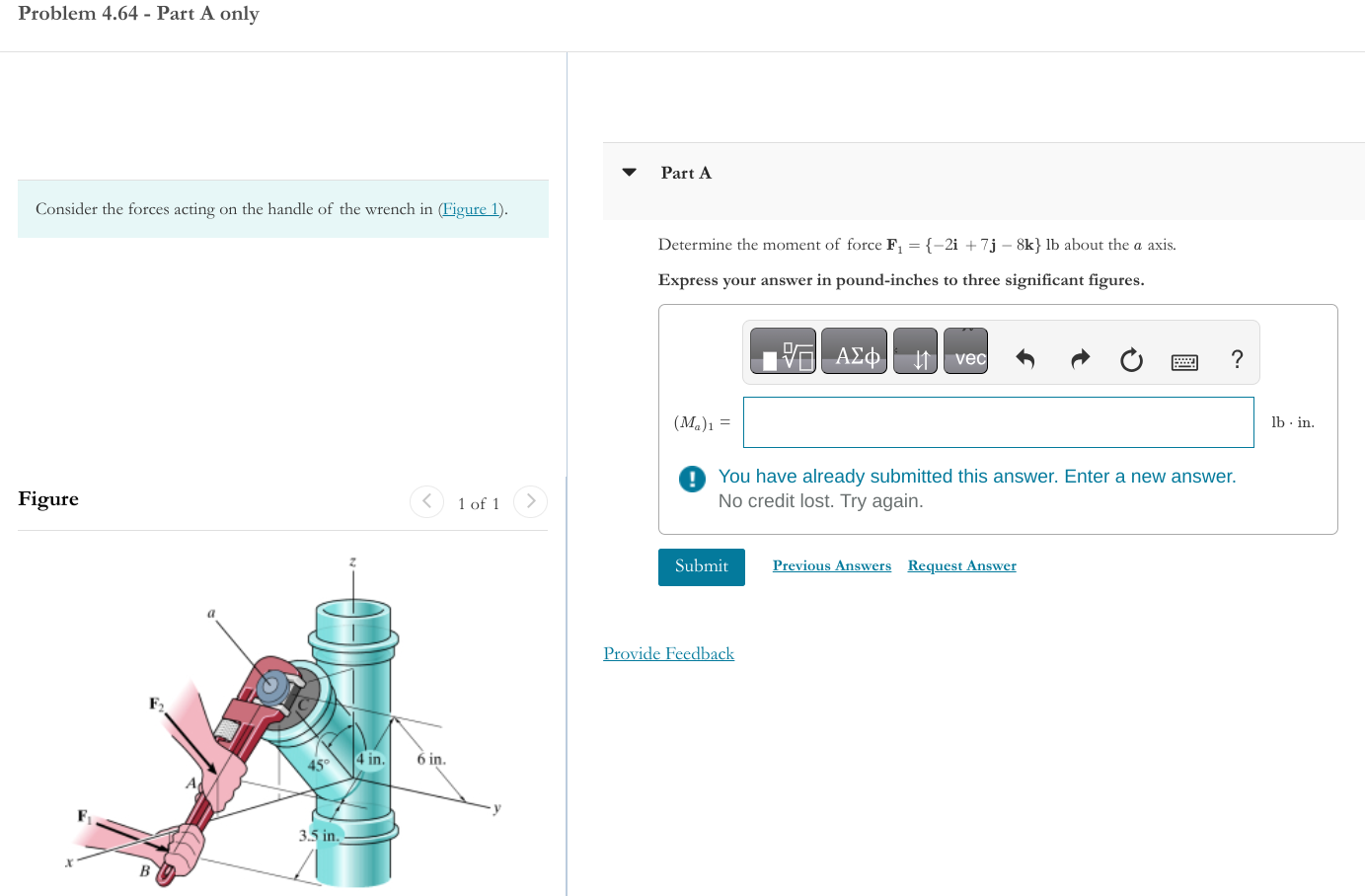1365x896 pixels.
Task: Click inside the (Ma)1 answer input field
Action: point(998,421)
